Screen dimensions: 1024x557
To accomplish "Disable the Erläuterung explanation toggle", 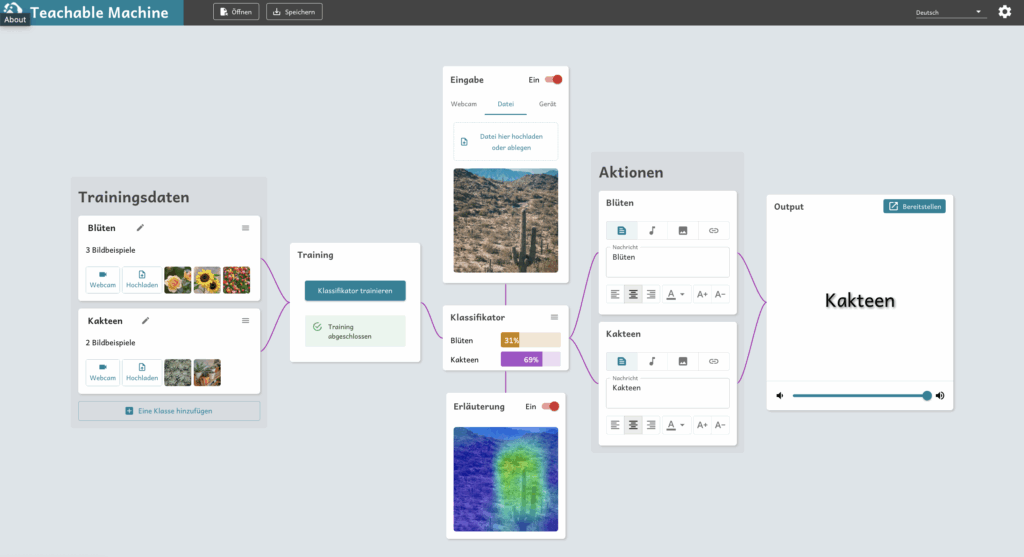I will (550, 407).
